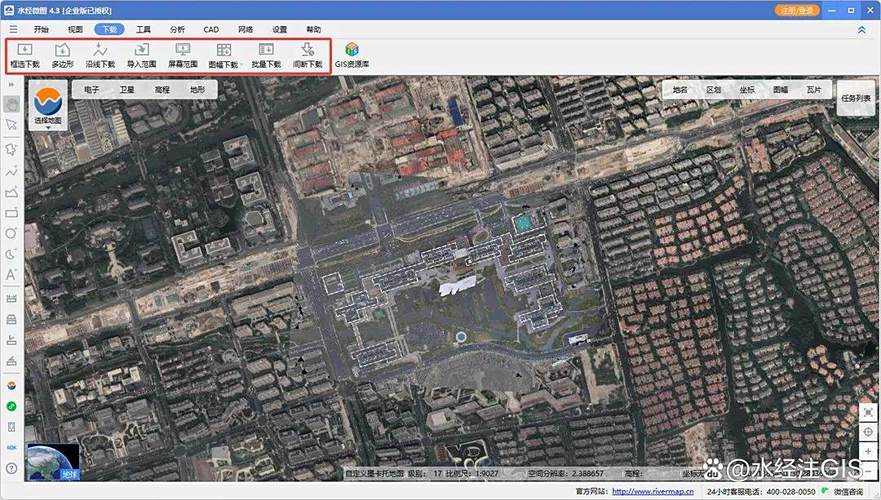Select the sector drawing tool in sidebar
The image size is (881, 500).
(11, 254)
